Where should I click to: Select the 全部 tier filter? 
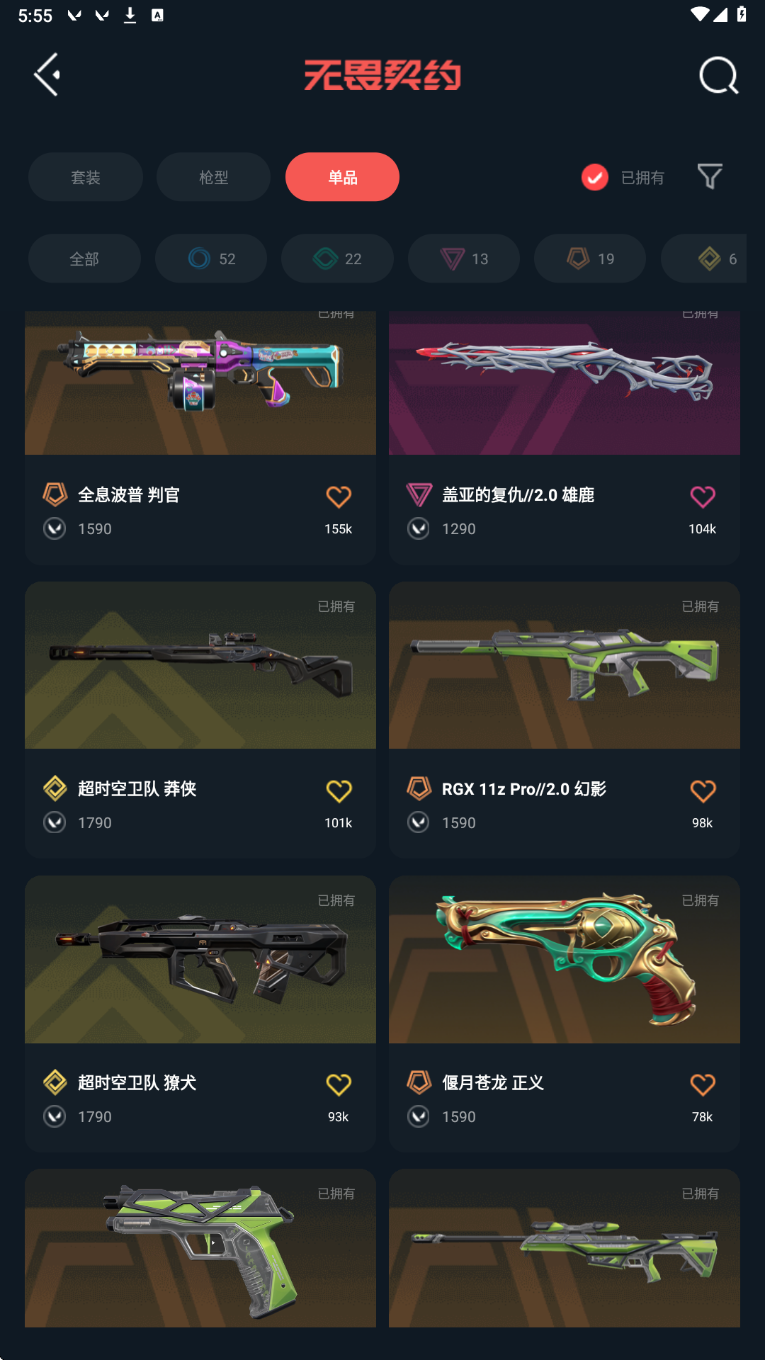coord(84,259)
